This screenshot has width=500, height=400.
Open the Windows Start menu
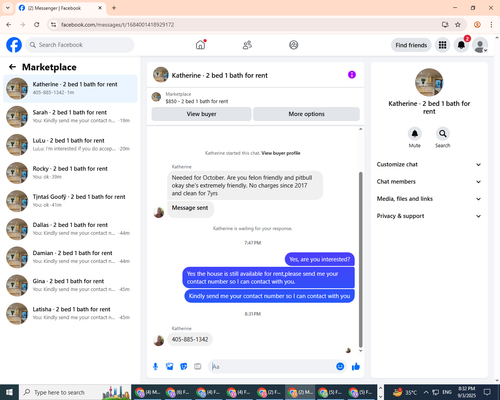click(9, 392)
